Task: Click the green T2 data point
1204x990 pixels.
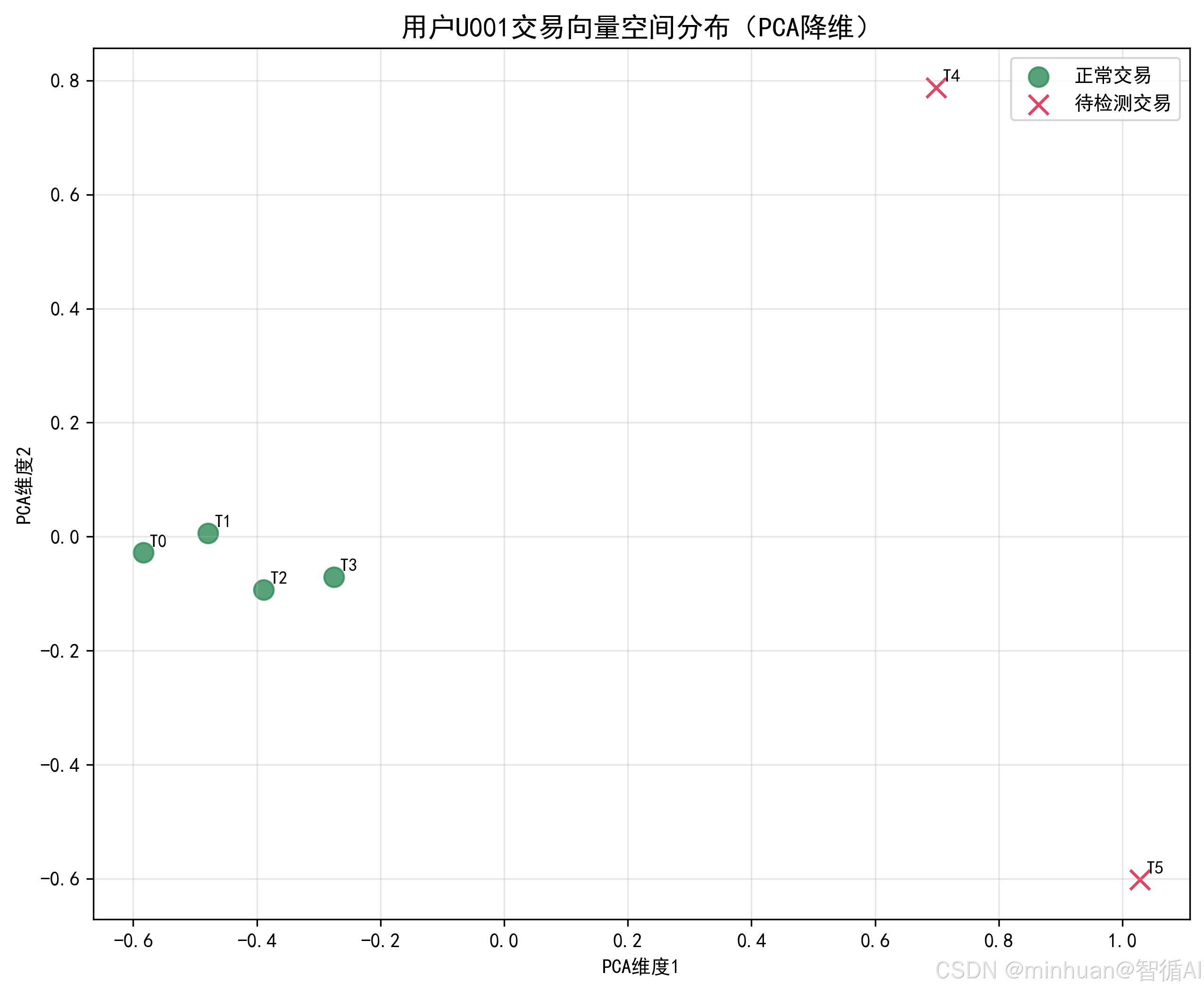Action: (263, 589)
